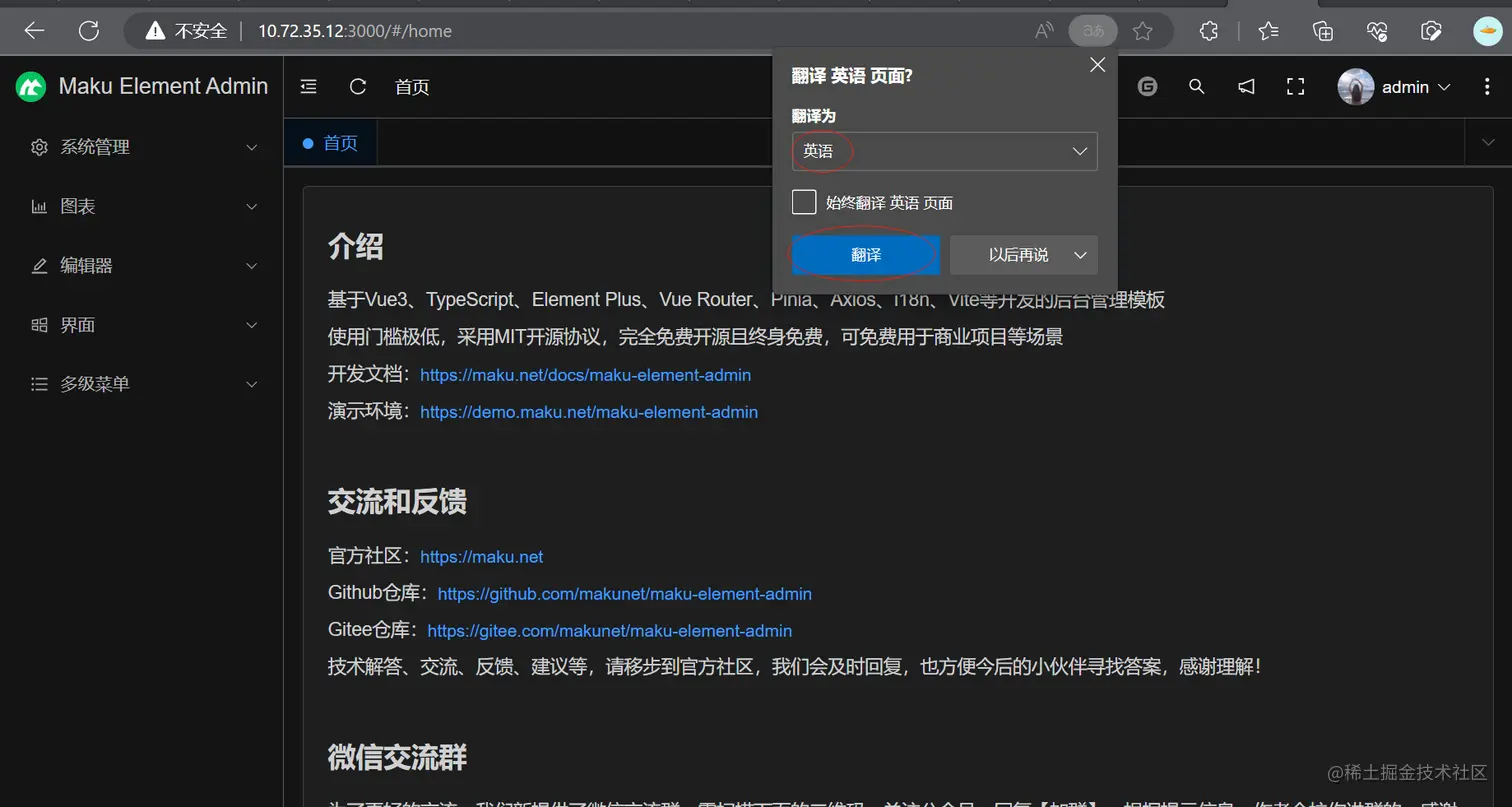Expand the 编辑器 chevron arrow

pyautogui.click(x=252, y=266)
